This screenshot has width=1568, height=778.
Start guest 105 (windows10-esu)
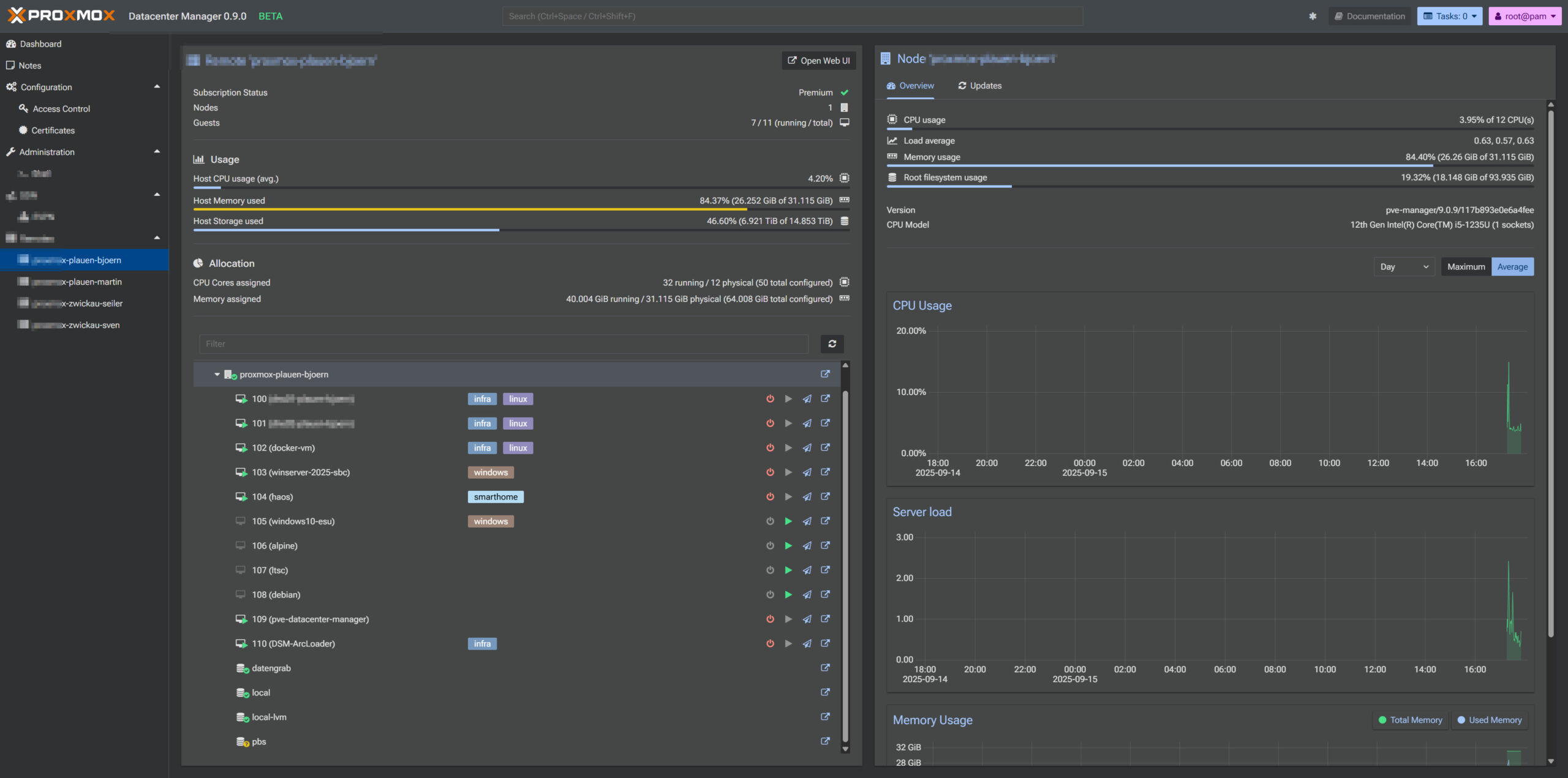point(788,521)
